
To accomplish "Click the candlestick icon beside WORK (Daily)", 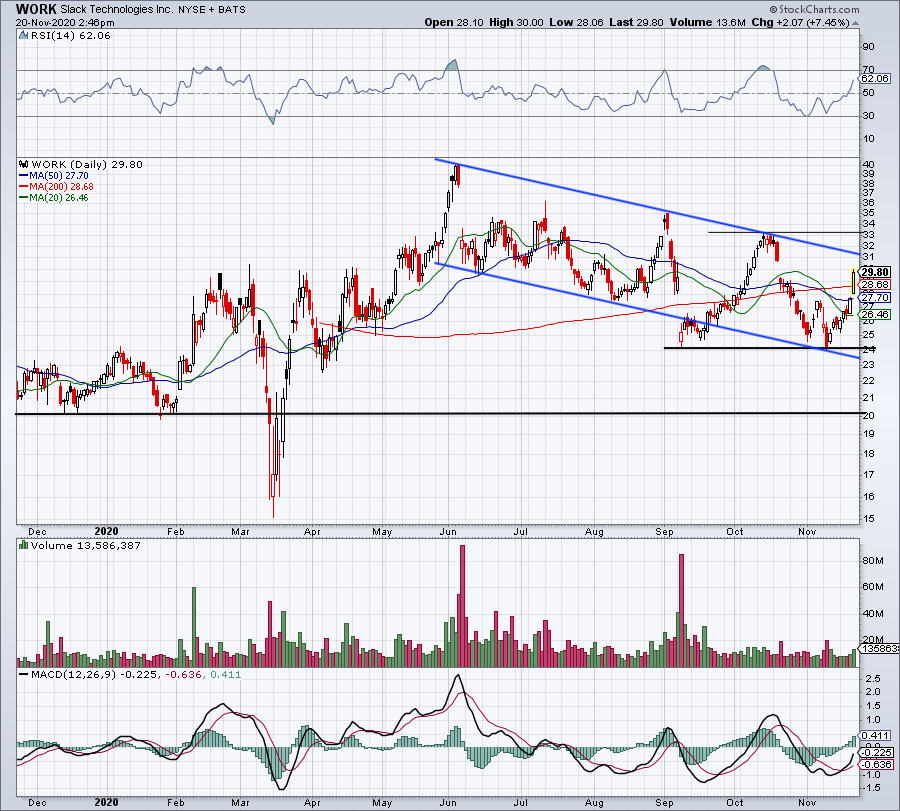I will [x=24, y=164].
